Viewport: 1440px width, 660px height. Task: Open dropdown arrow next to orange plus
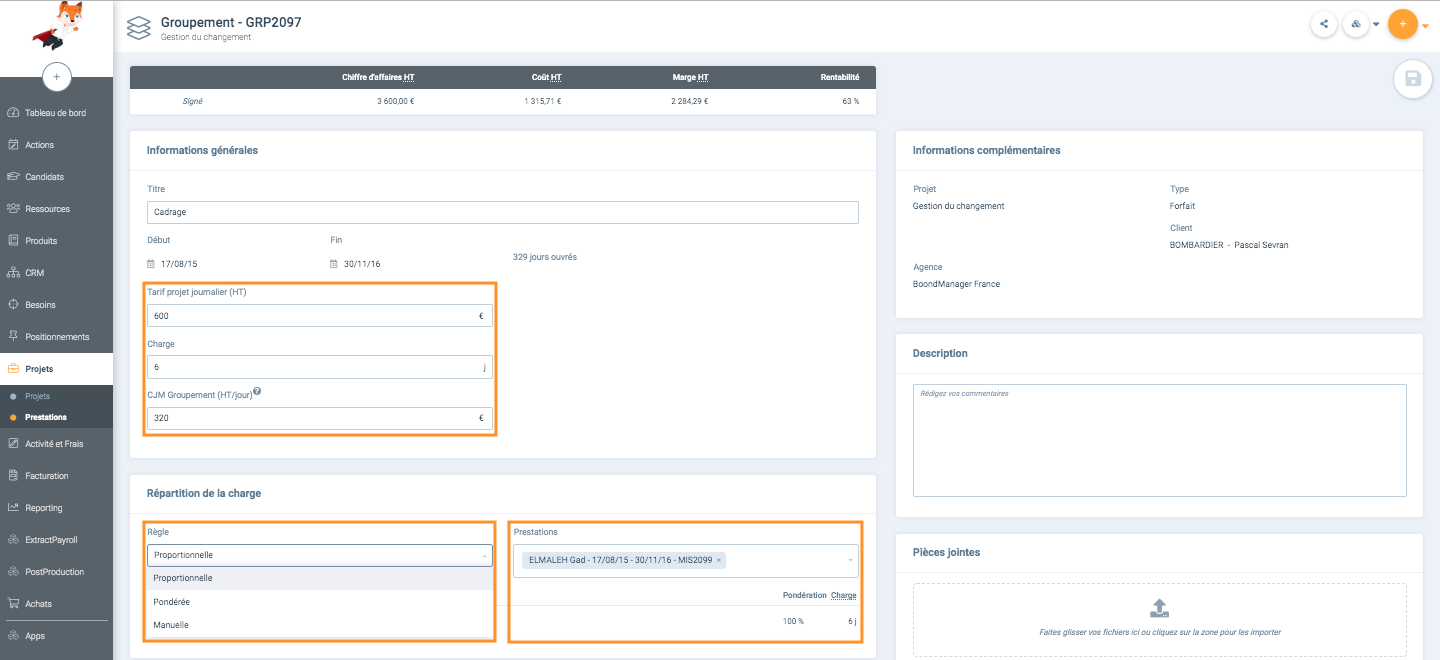pos(1425,26)
